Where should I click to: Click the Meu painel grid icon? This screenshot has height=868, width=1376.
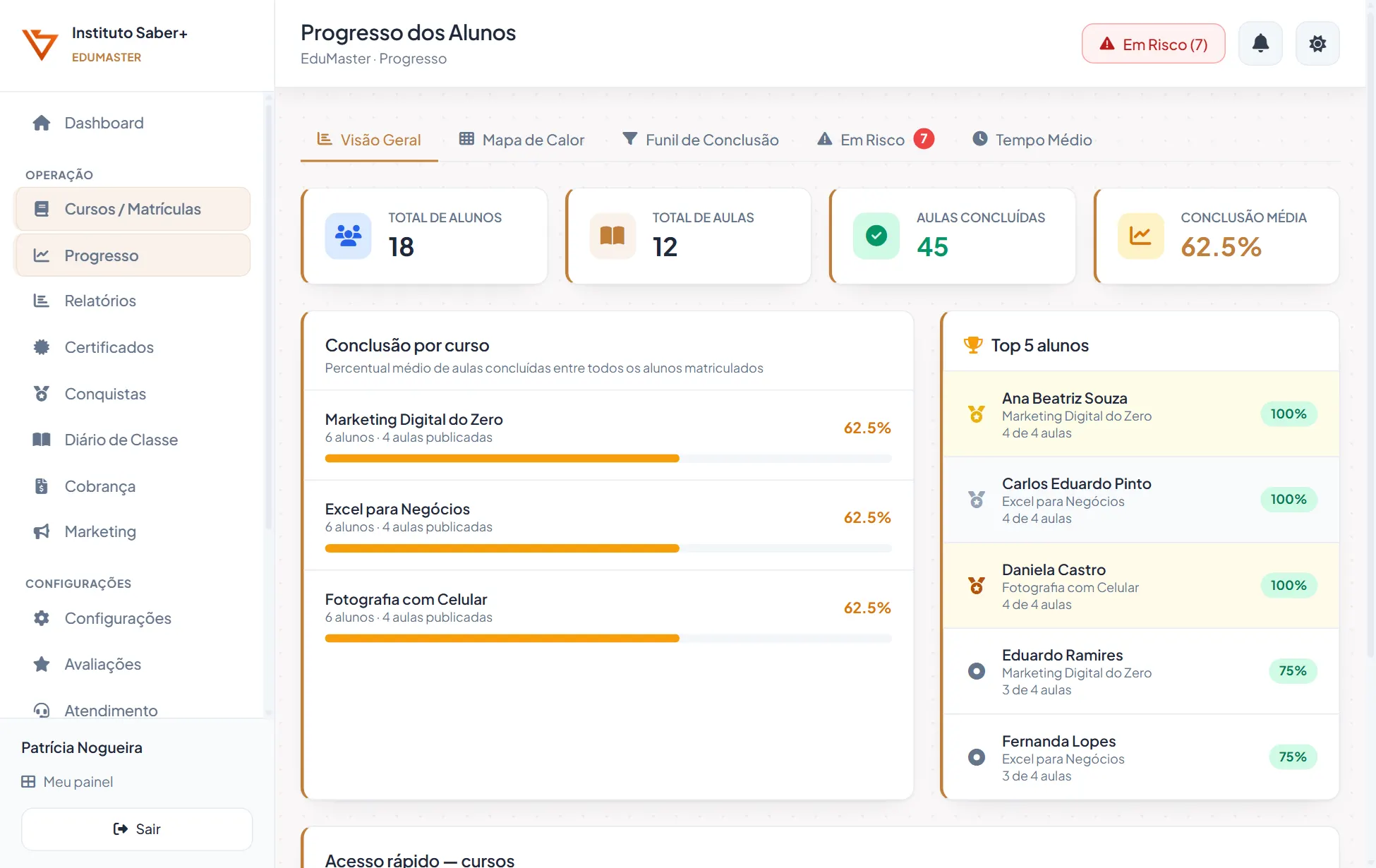click(28, 782)
